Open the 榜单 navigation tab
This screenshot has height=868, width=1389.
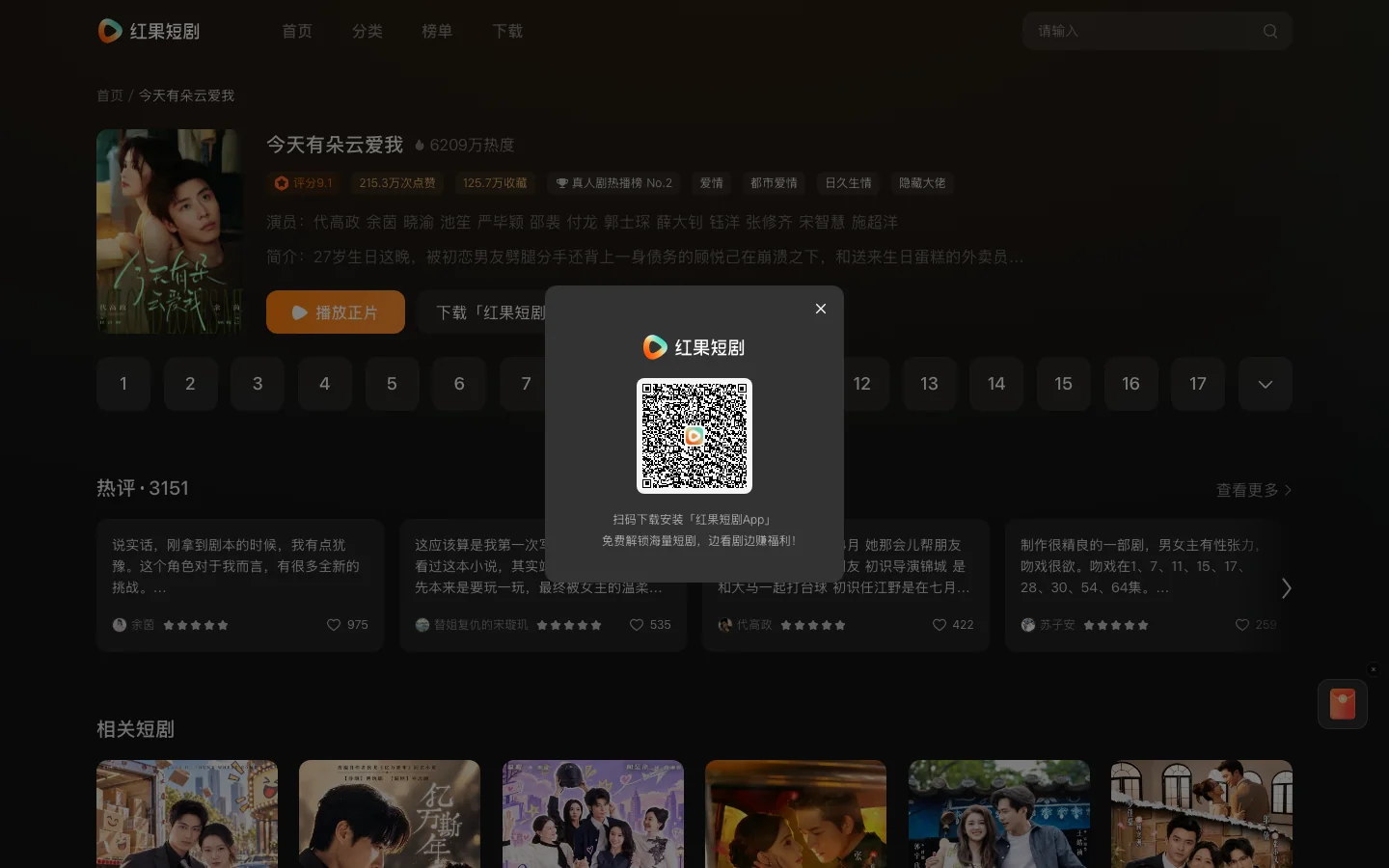tap(437, 31)
